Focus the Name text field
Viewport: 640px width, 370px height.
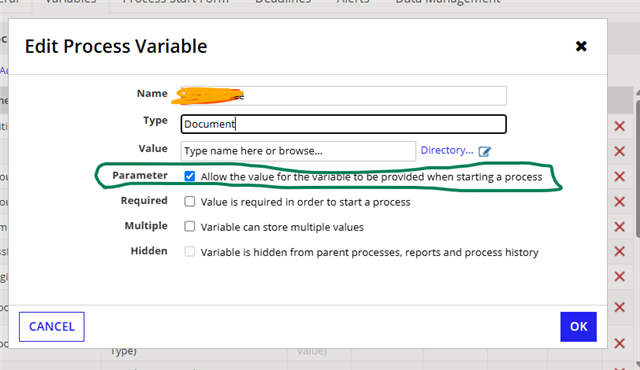pos(344,96)
